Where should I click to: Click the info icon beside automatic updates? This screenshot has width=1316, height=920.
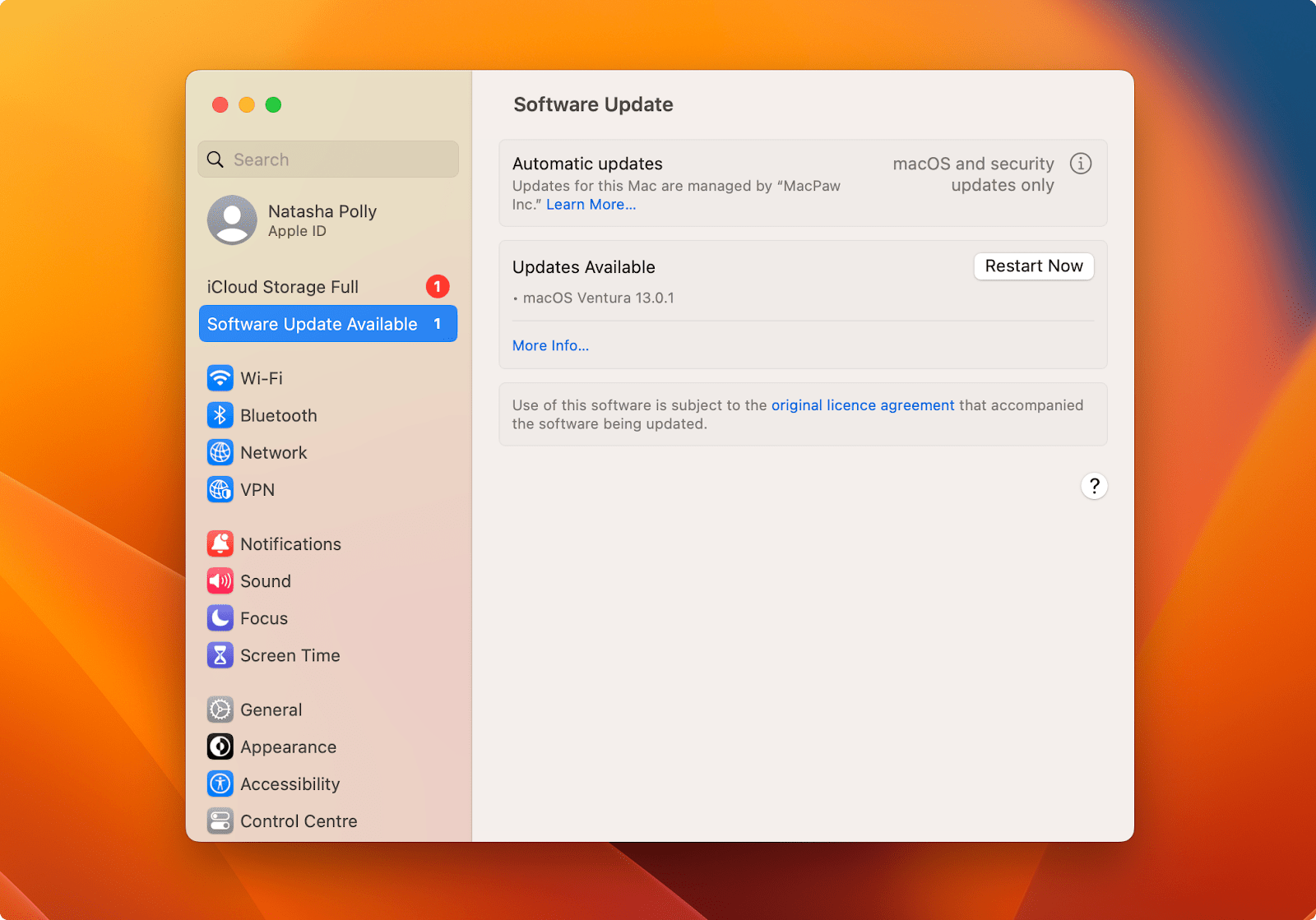[x=1080, y=164]
